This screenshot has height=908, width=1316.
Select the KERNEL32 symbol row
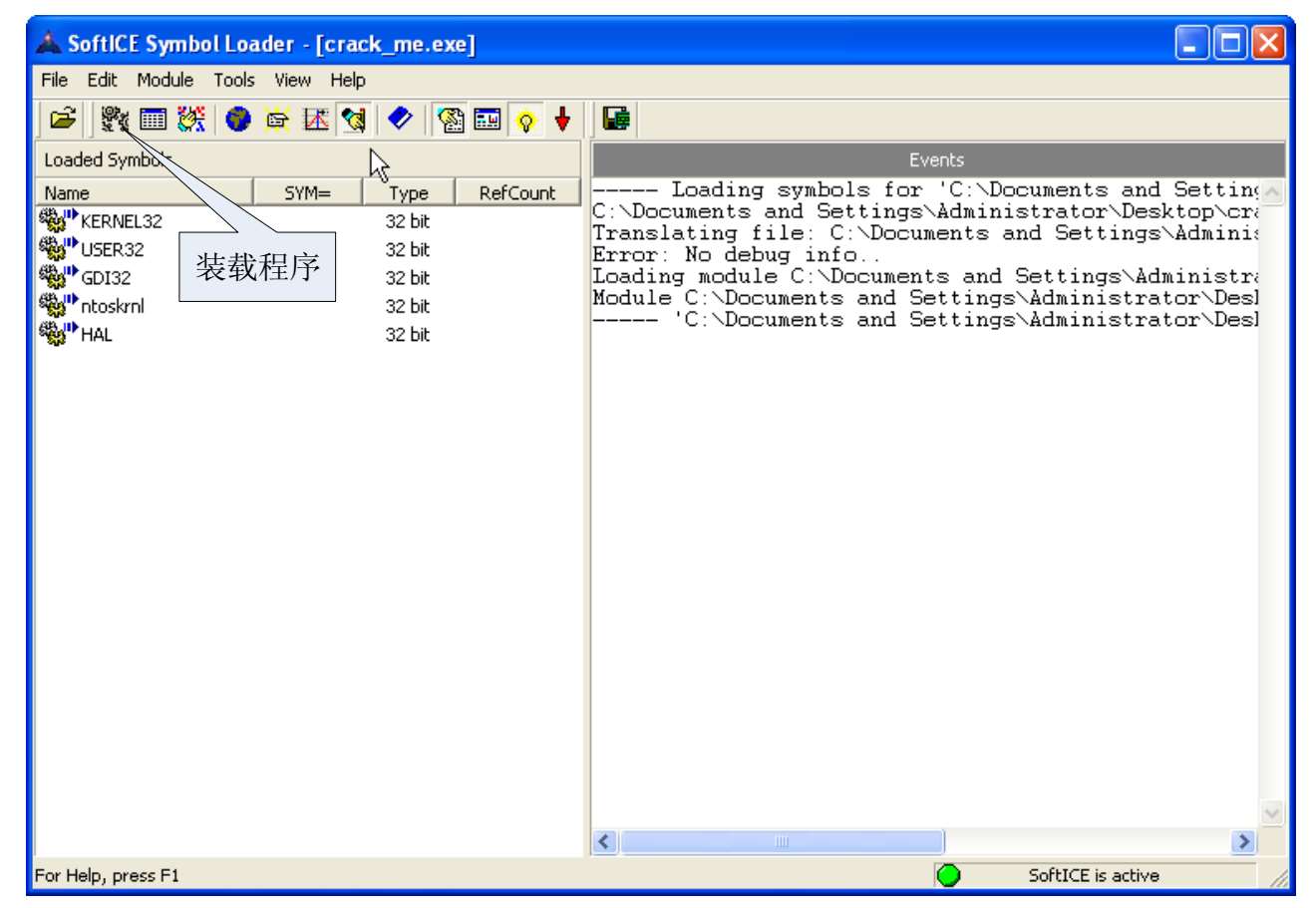[x=308, y=220]
